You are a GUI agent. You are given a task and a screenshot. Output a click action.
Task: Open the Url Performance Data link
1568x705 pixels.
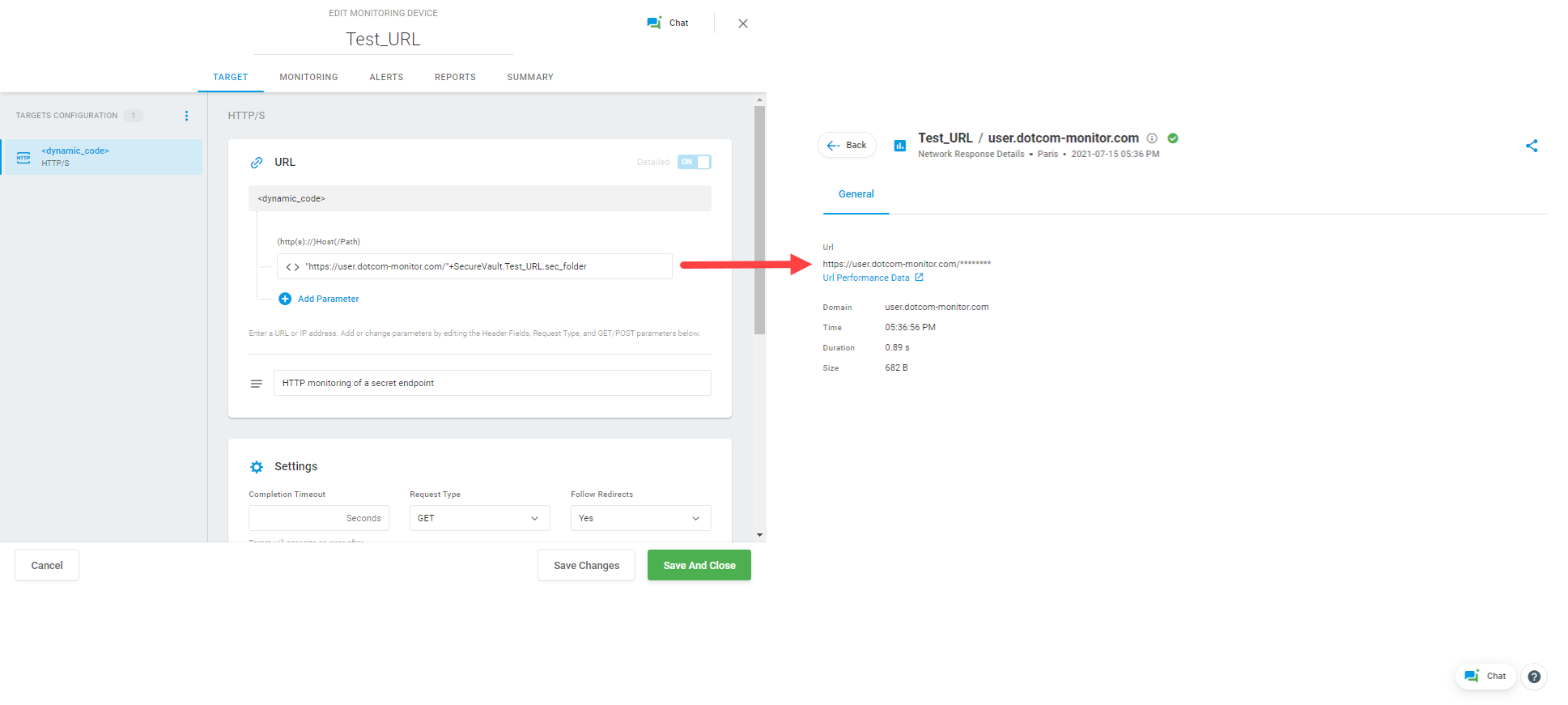coord(865,278)
